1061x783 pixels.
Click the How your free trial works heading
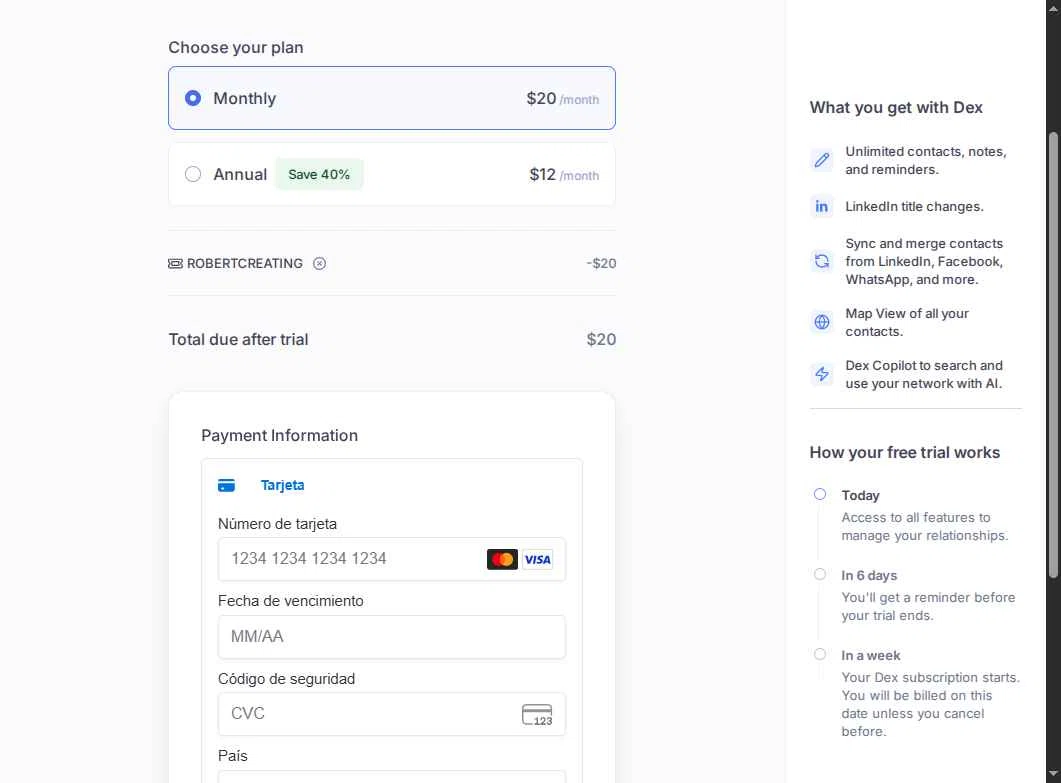(905, 453)
